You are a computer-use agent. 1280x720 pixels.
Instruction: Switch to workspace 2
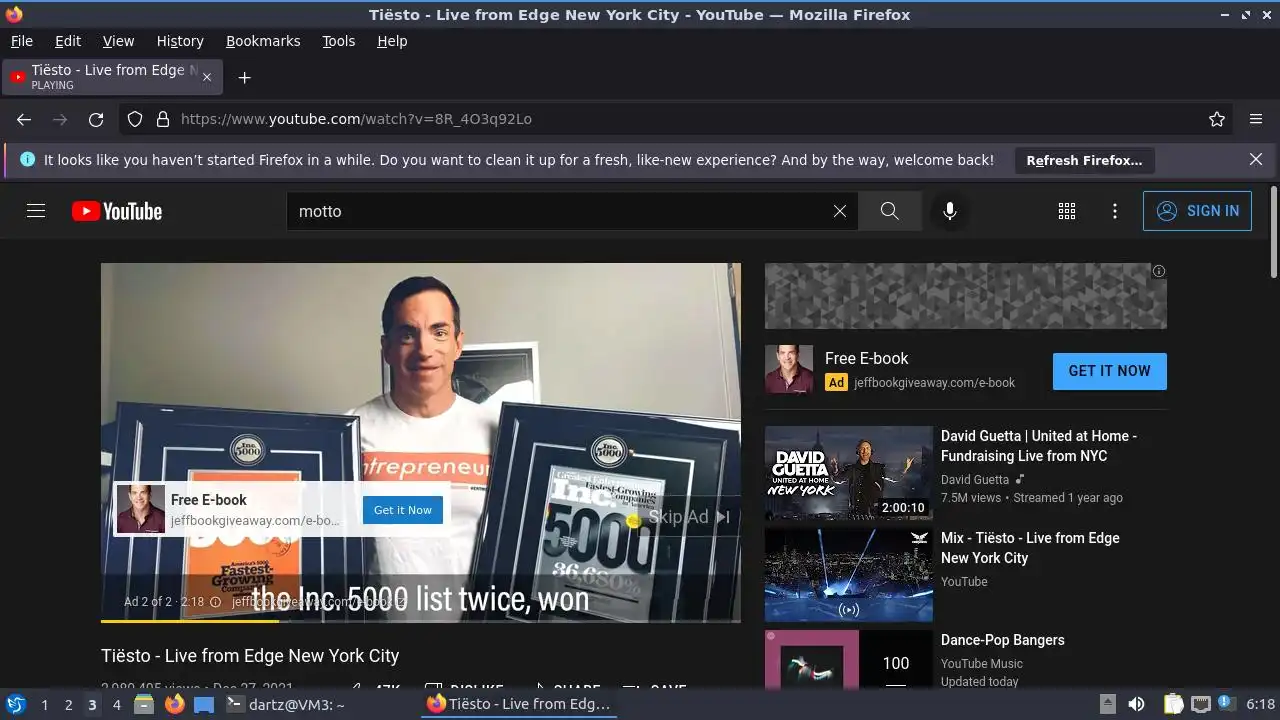tap(68, 705)
